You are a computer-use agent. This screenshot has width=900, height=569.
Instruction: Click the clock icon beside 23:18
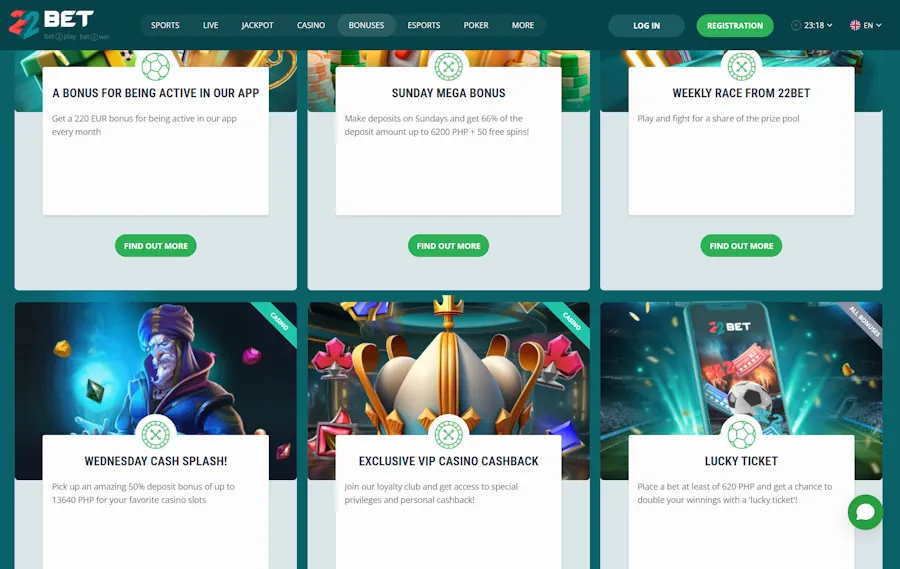(796, 25)
